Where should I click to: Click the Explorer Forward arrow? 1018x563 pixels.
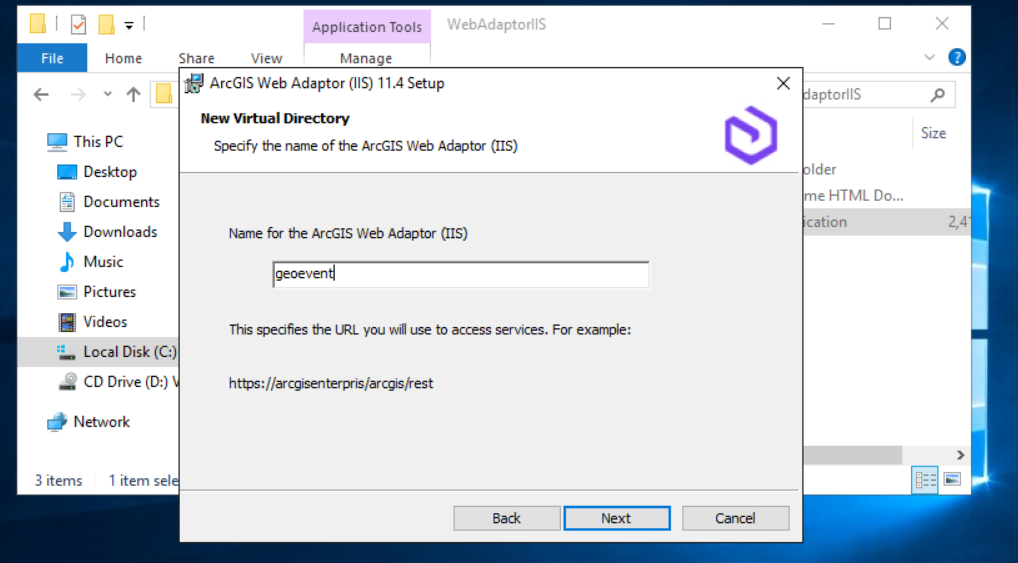pyautogui.click(x=78, y=95)
